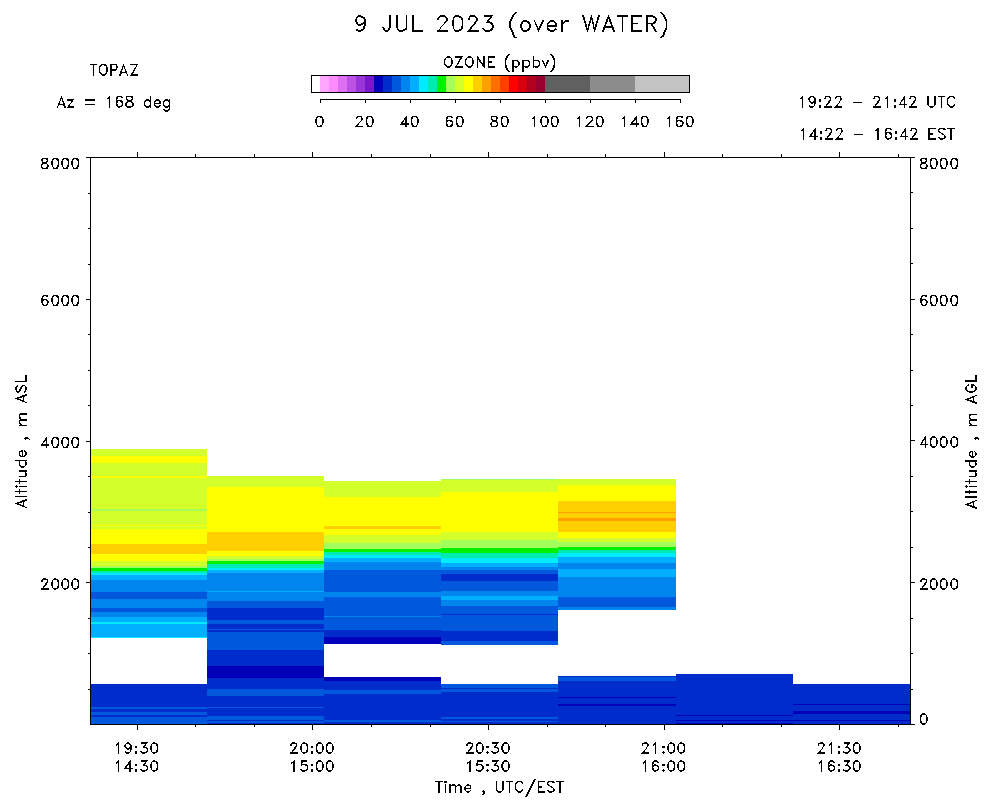
Task: Click the chart title '9 JUL 2023 (over WATER)'
Action: (x=511, y=25)
